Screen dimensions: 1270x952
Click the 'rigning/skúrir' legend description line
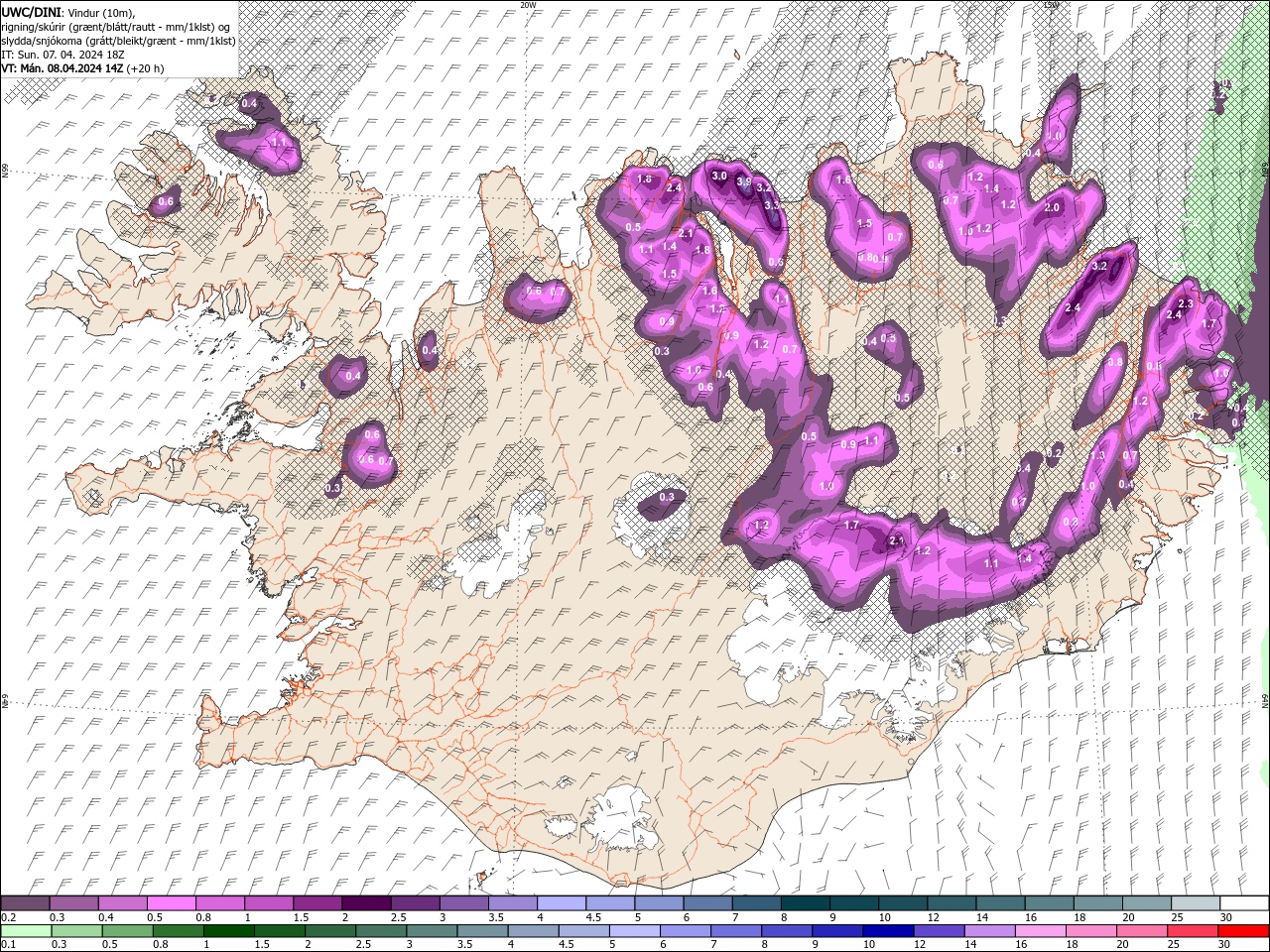pos(116,27)
